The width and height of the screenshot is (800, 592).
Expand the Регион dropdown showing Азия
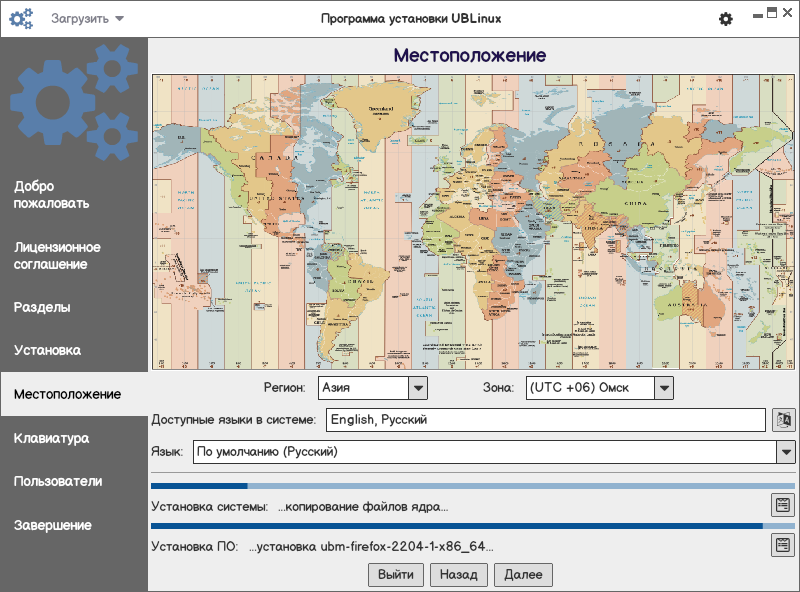418,387
